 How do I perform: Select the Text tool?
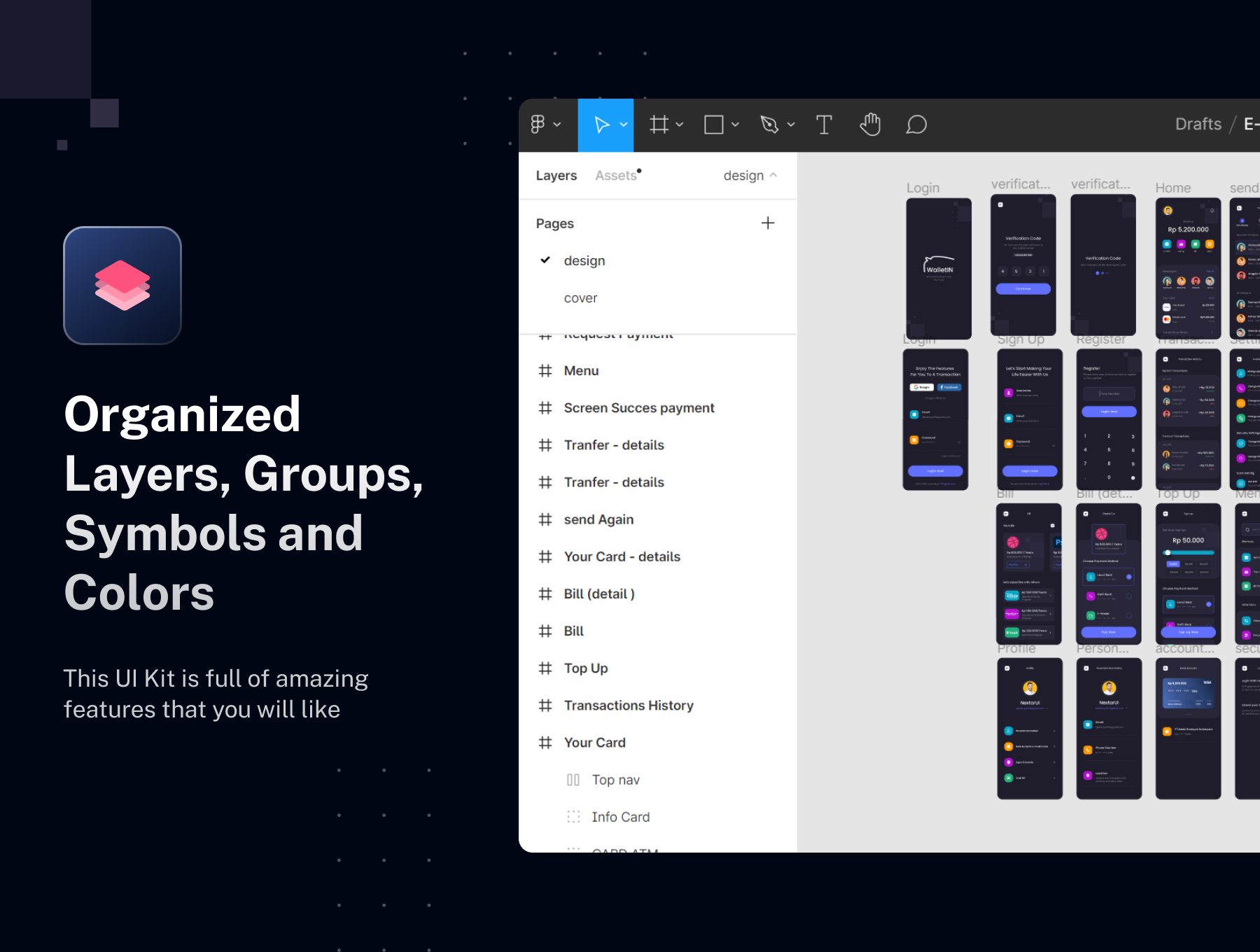click(x=824, y=125)
